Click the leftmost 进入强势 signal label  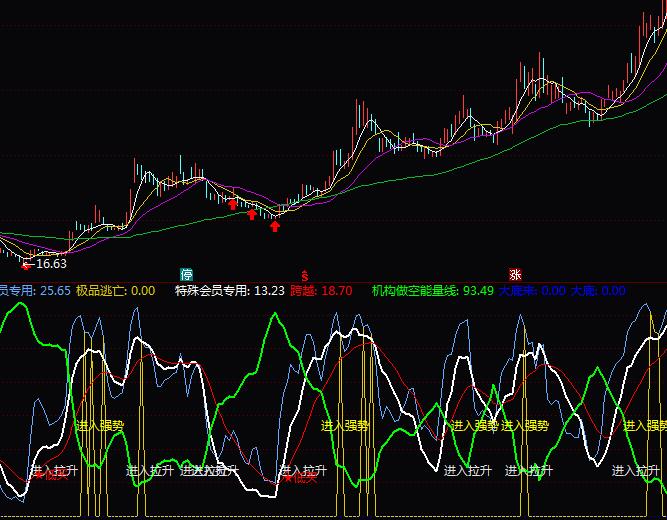point(100,426)
